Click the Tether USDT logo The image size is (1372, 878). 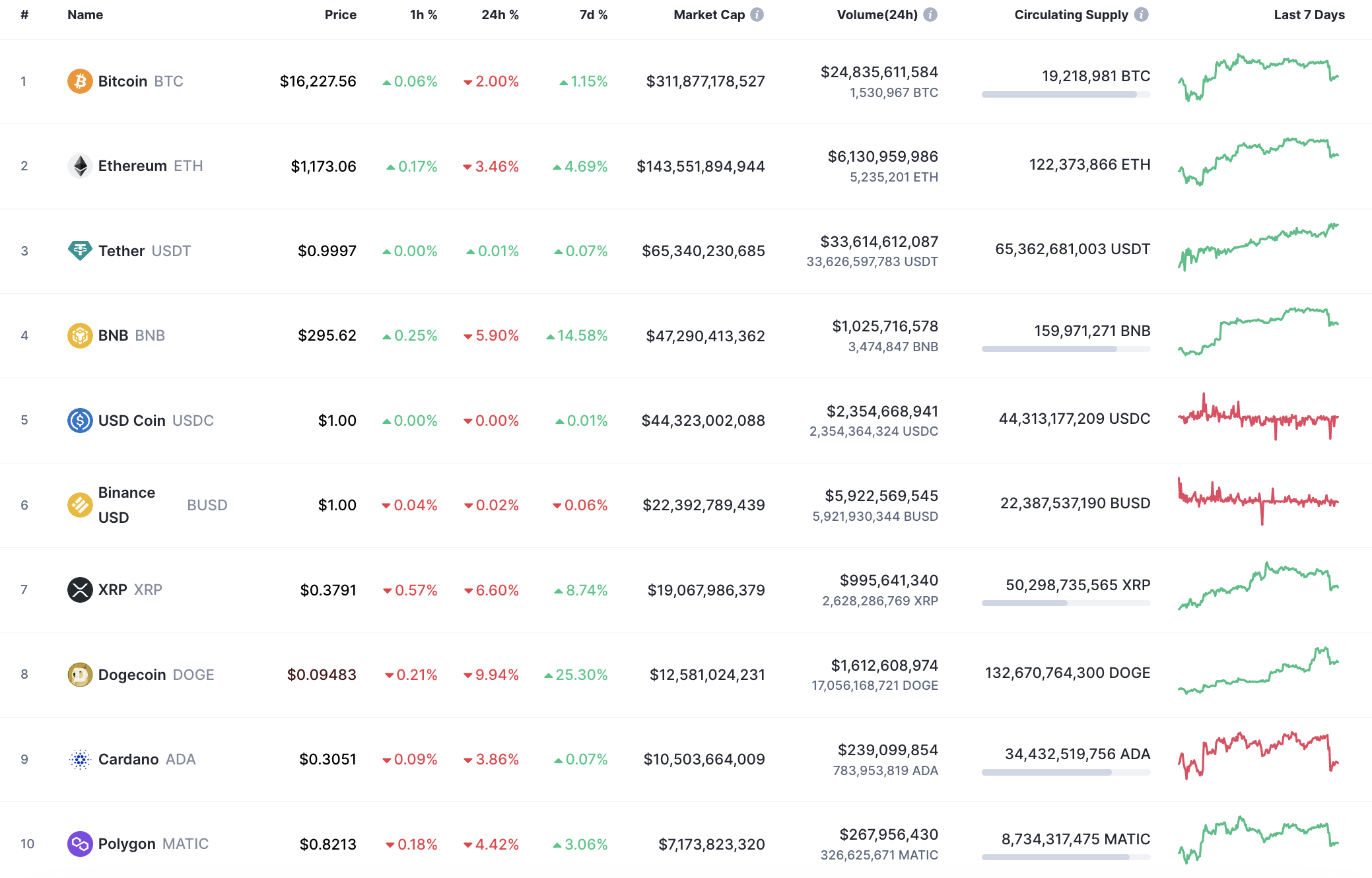[79, 251]
